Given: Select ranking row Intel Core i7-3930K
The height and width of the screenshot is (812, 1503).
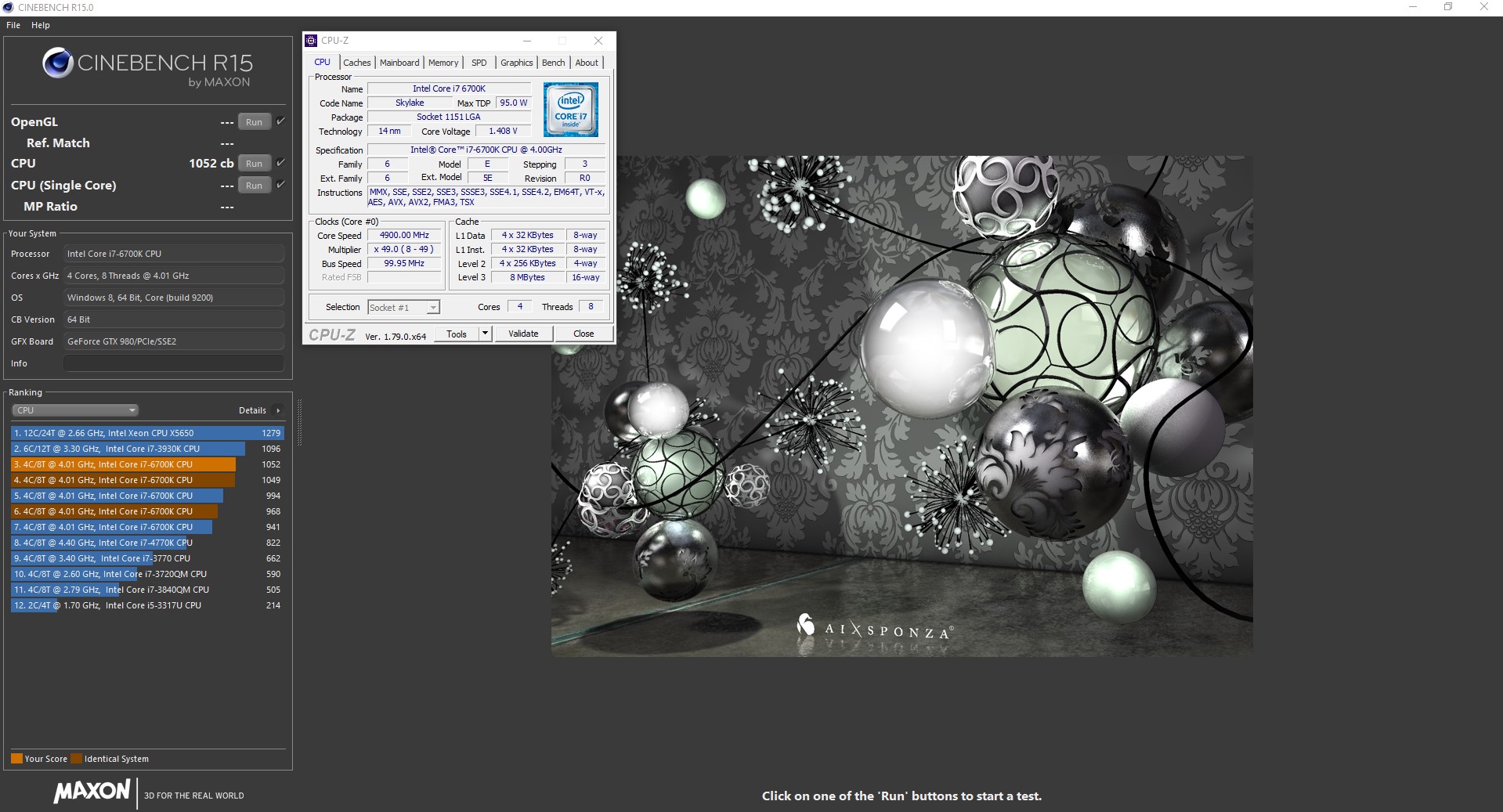Looking at the screenshot, I should pos(147,449).
